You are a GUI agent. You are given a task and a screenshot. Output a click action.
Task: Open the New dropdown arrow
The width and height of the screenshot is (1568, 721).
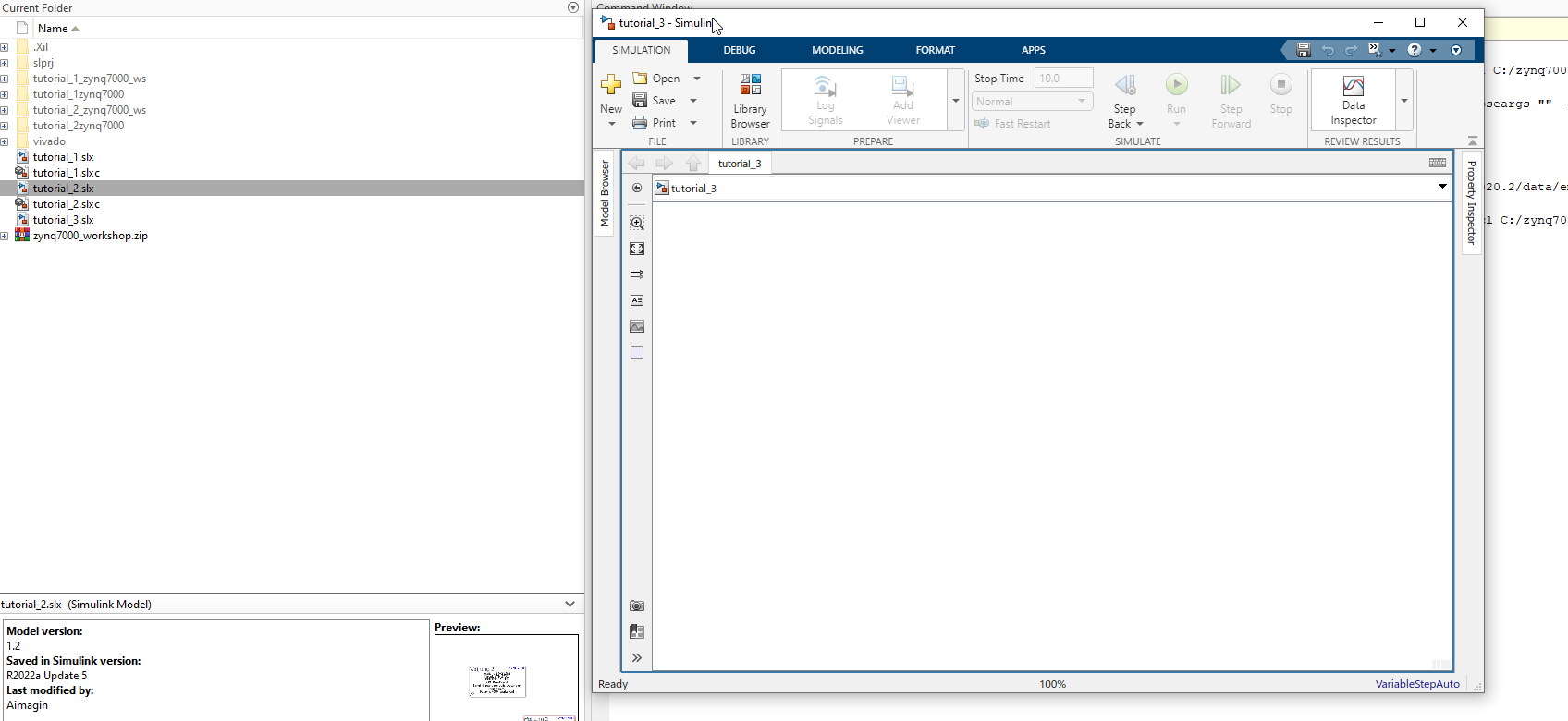611,124
